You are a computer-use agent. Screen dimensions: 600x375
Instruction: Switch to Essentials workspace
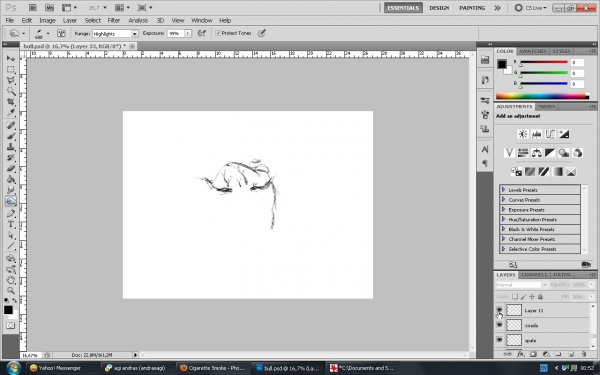(403, 8)
